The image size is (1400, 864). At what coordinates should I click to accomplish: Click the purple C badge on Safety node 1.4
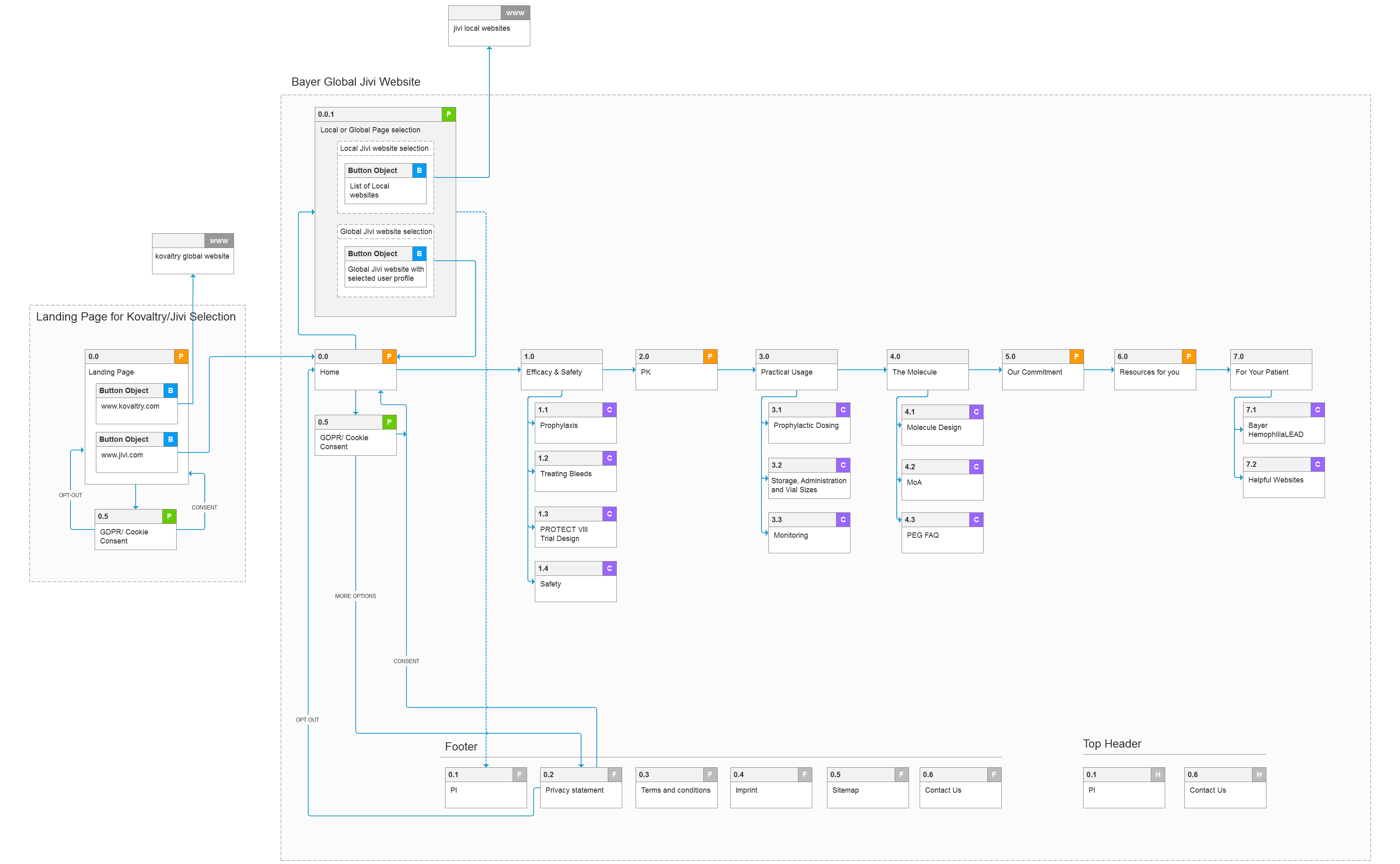(x=609, y=568)
